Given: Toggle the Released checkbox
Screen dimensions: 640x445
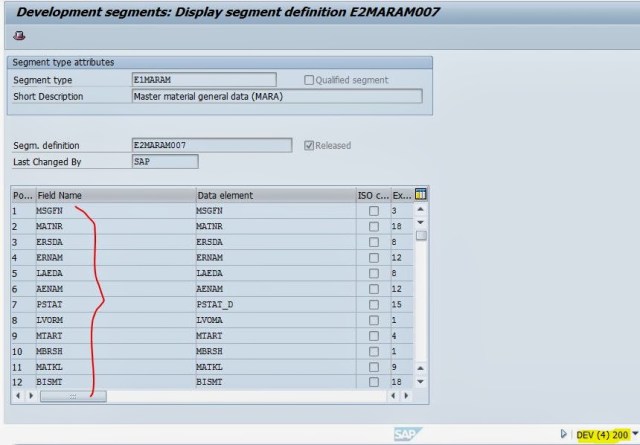Looking at the screenshot, I should click(x=309, y=145).
